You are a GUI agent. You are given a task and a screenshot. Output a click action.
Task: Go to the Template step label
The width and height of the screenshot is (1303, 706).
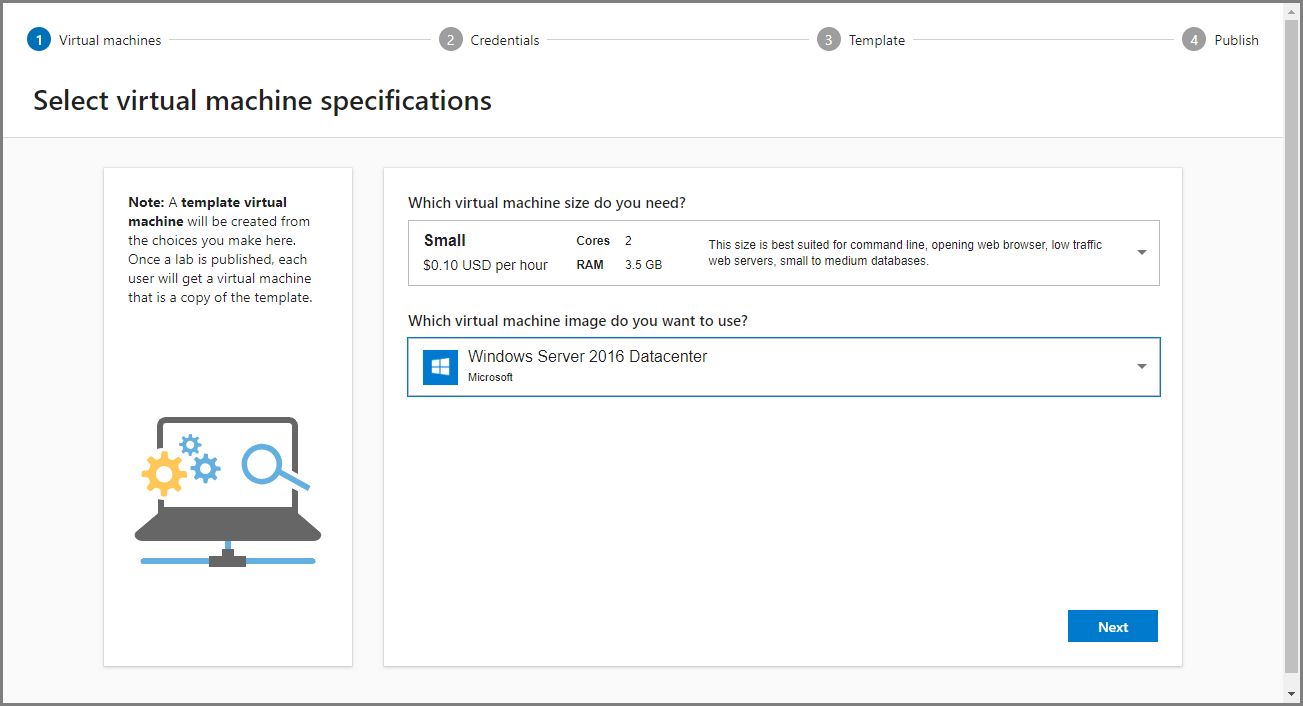pyautogui.click(x=877, y=40)
